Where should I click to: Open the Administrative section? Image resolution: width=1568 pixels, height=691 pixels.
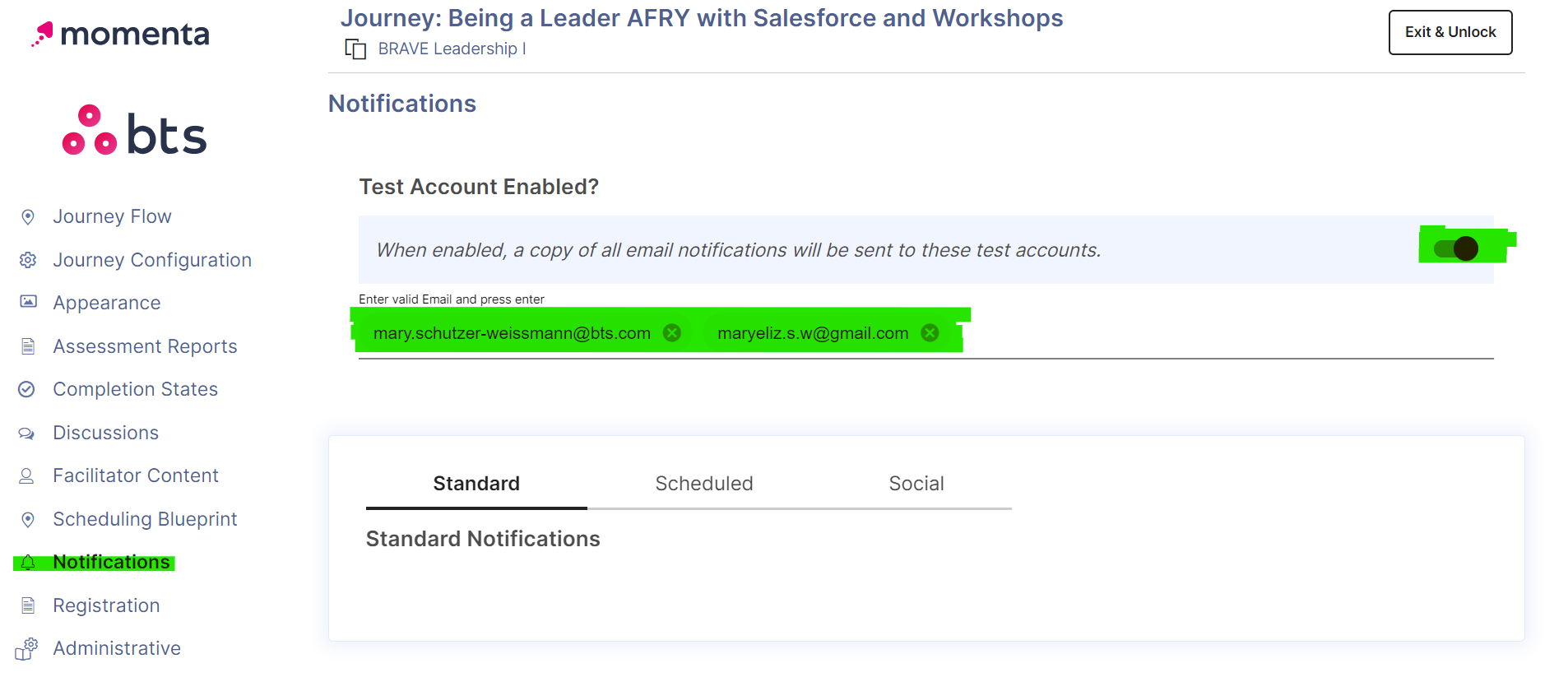[x=117, y=648]
